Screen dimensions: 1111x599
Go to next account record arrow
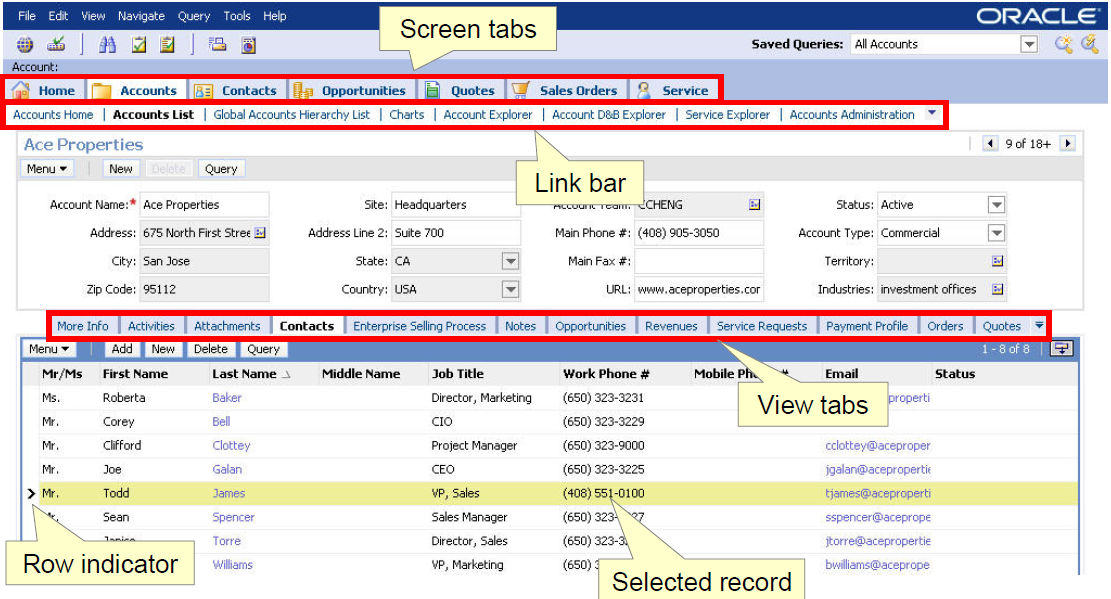(x=1068, y=144)
